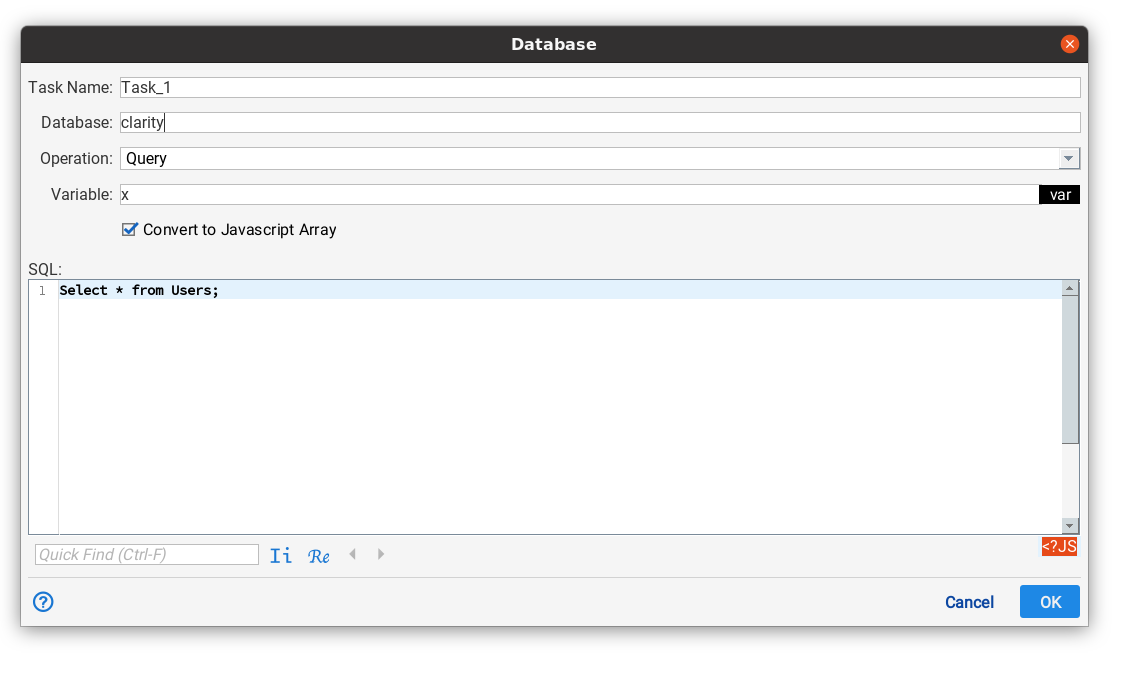Click the black var badge beside Variable field
The height and width of the screenshot is (680, 1131).
pyautogui.click(x=1059, y=194)
